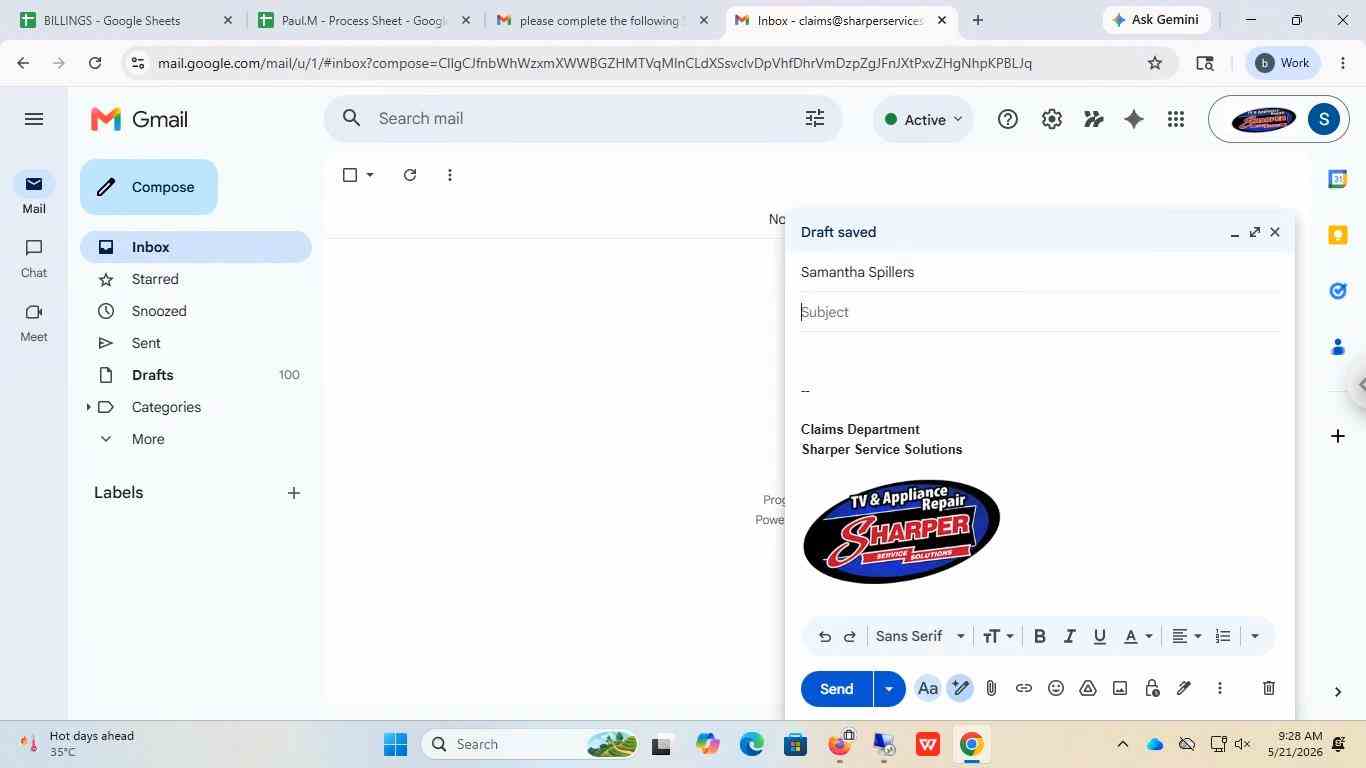Open the Sans Serif font dropdown
The image size is (1366, 768).
pos(920,636)
